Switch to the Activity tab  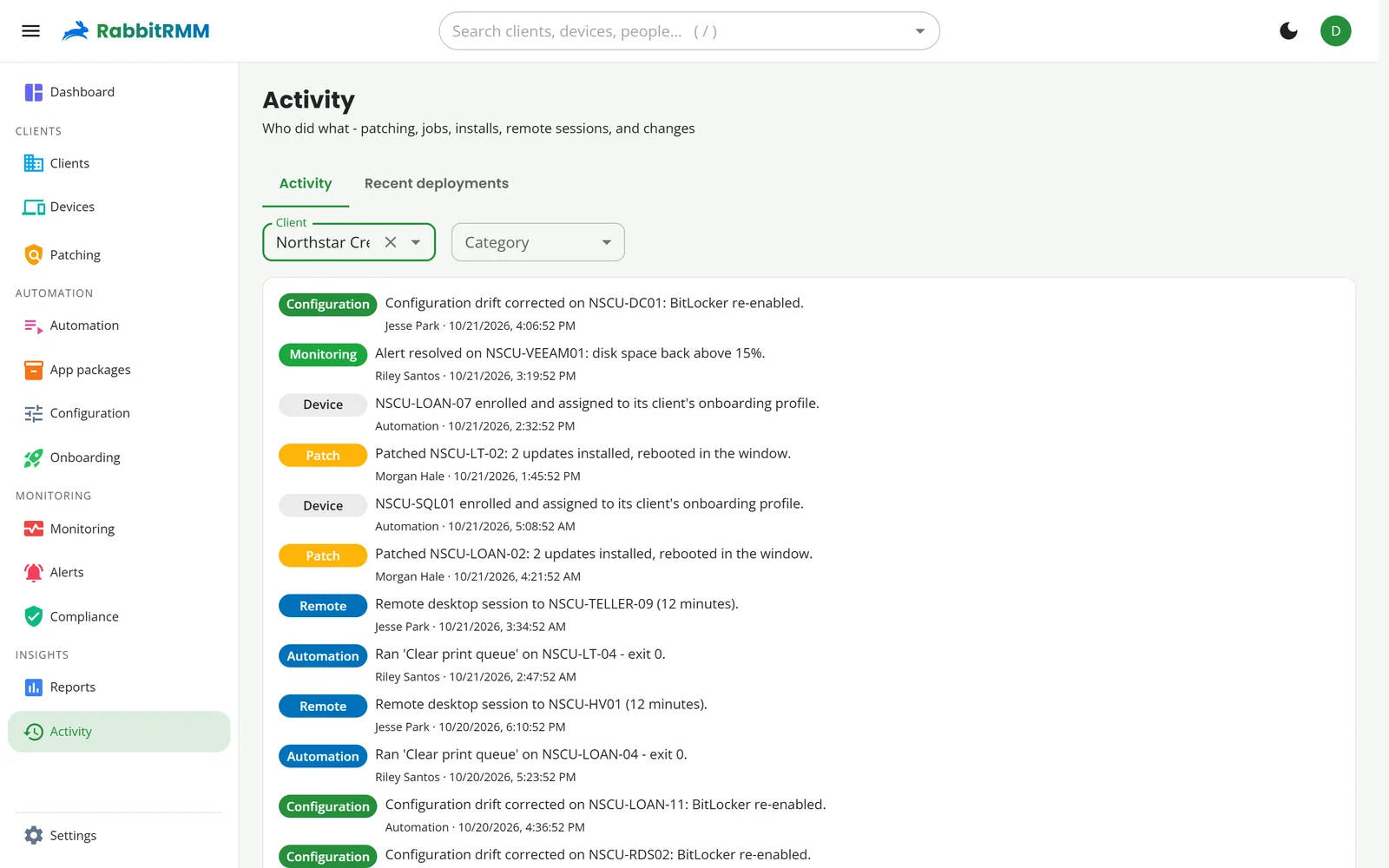click(x=306, y=183)
